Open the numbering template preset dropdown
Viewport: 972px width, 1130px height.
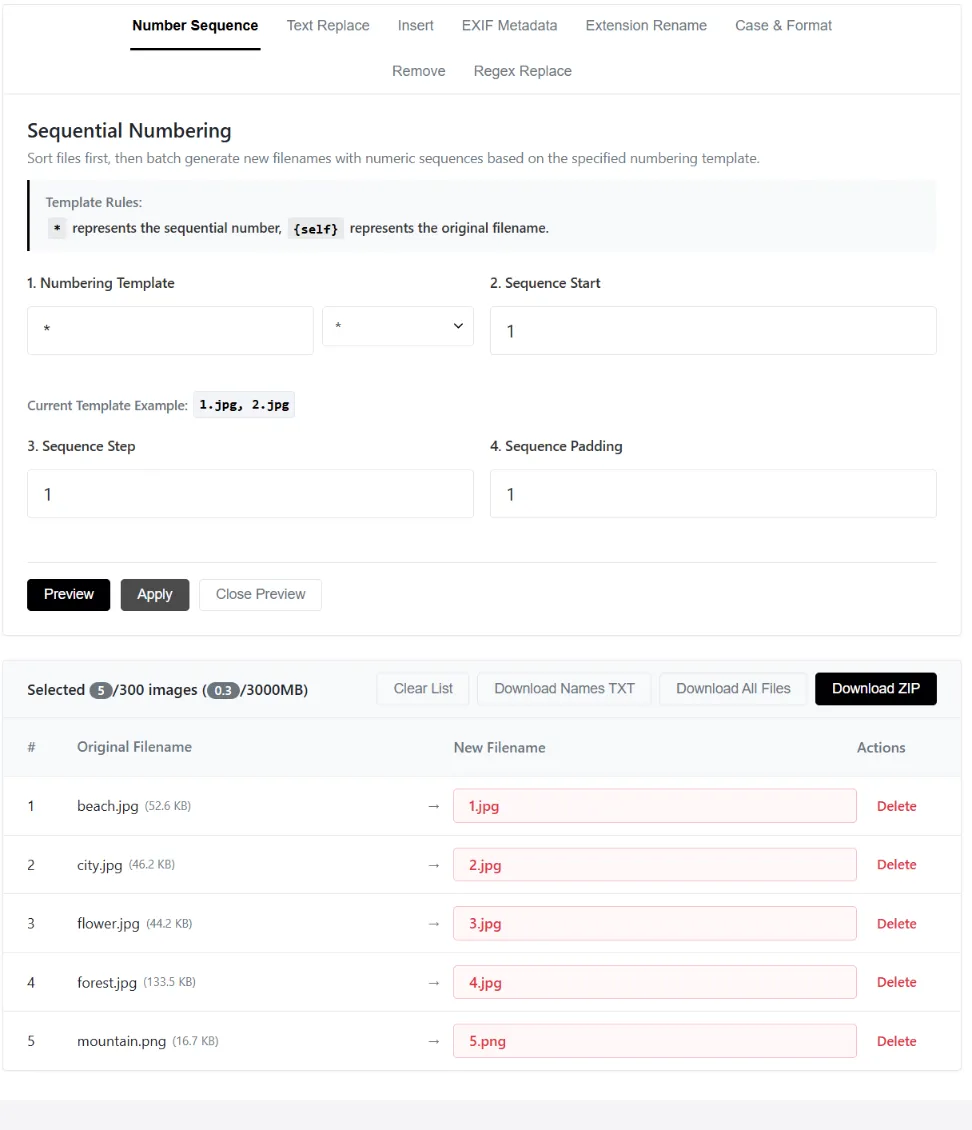click(398, 326)
